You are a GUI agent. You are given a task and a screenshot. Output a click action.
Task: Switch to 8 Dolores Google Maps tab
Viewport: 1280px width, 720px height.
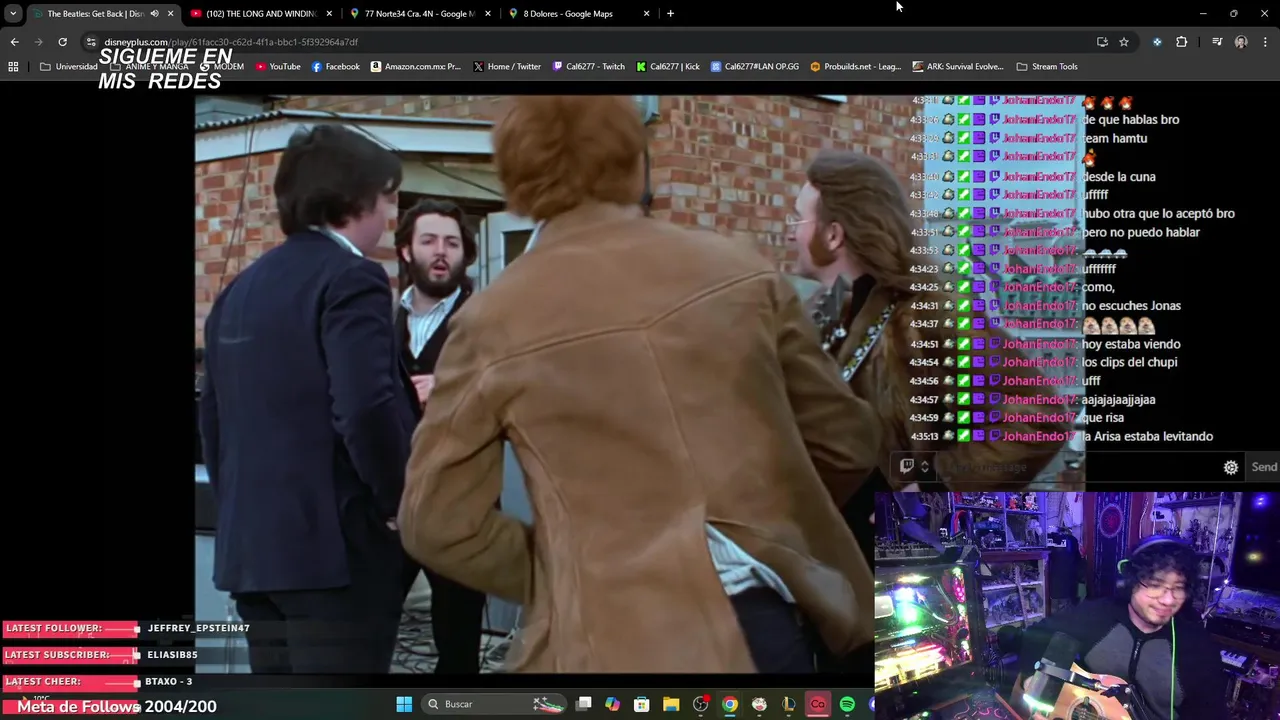(x=568, y=13)
